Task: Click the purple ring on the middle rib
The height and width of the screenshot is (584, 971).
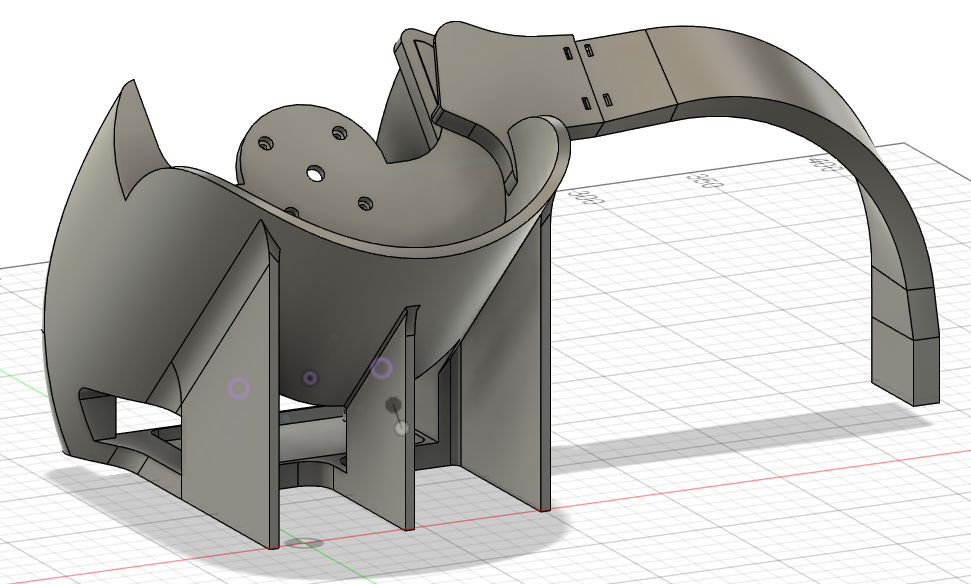Action: pyautogui.click(x=381, y=368)
